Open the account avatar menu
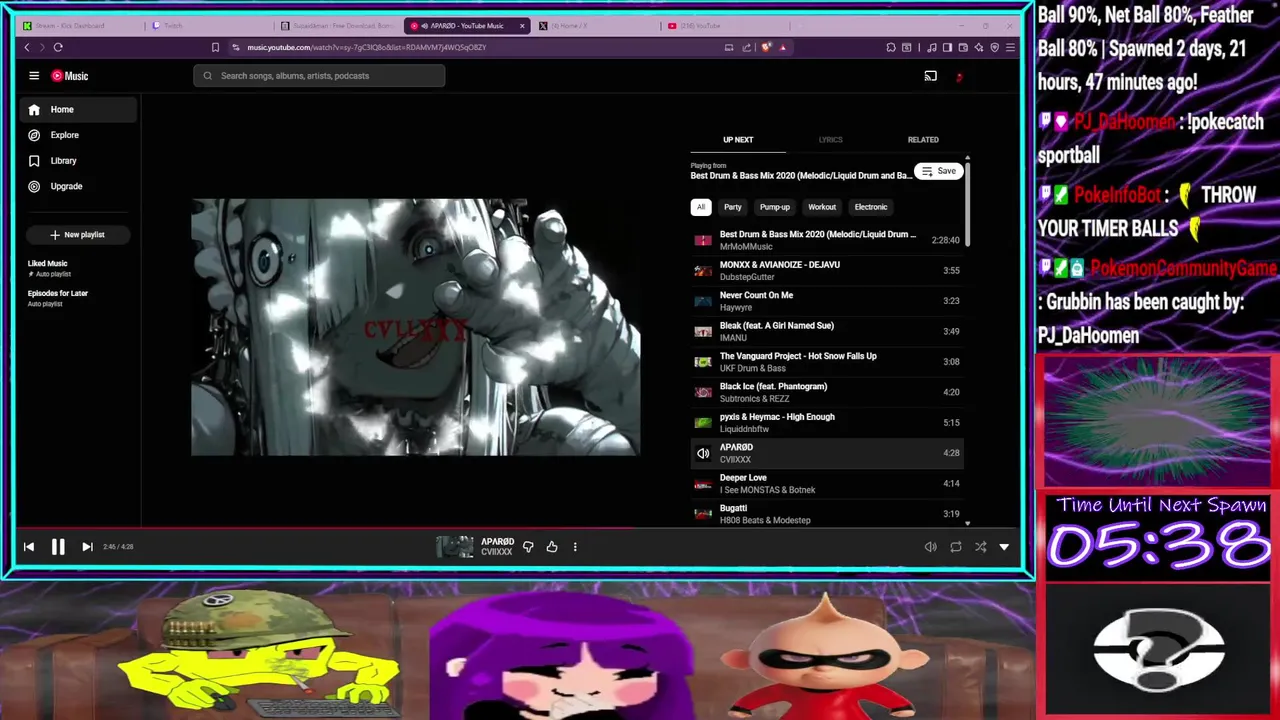Image resolution: width=1280 pixels, height=720 pixels. (x=959, y=76)
